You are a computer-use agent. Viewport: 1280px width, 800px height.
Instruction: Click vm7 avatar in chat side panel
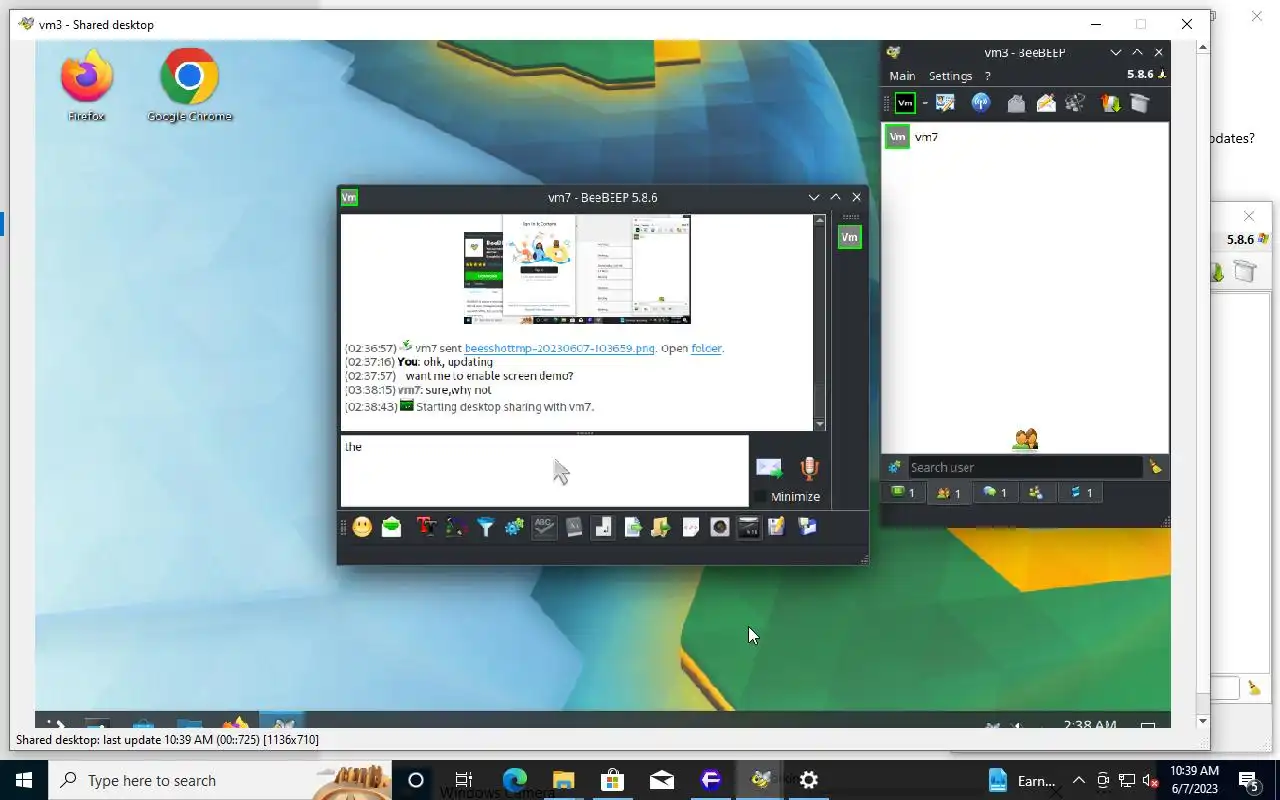click(849, 237)
